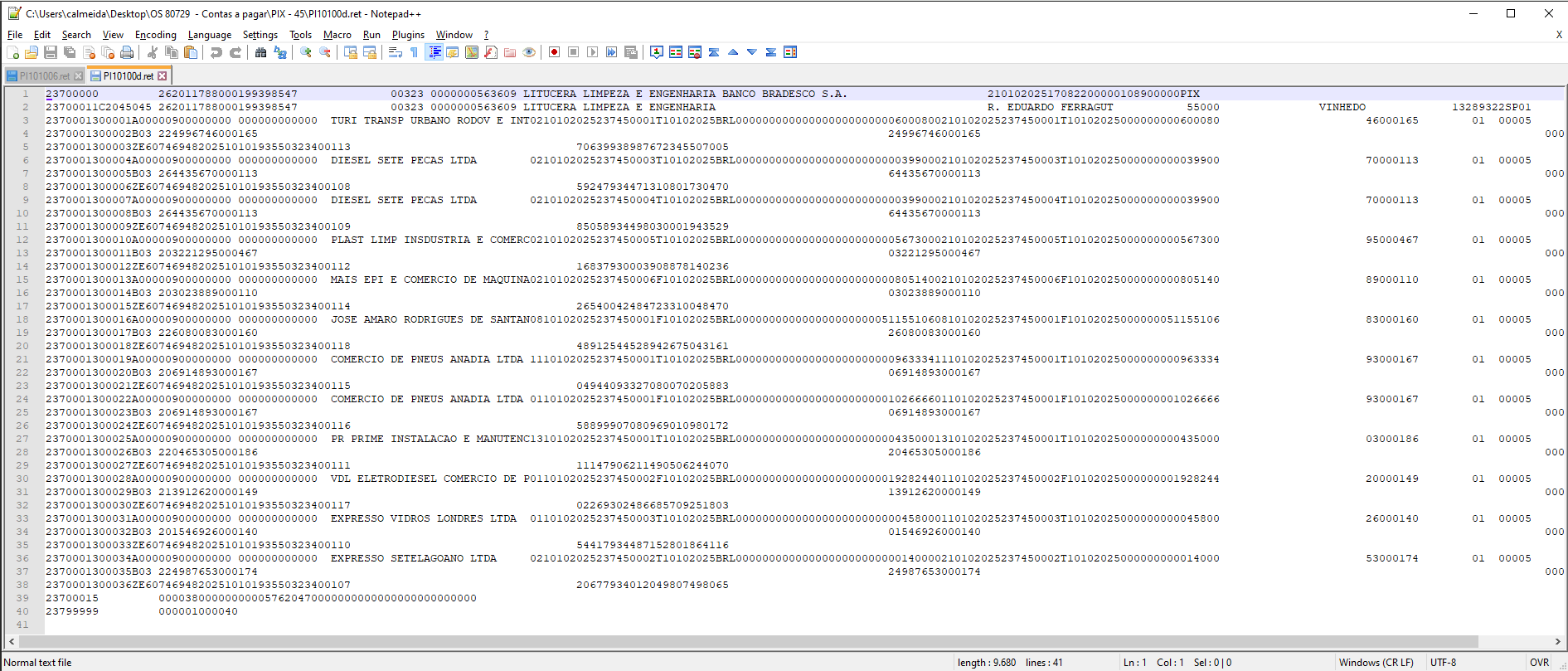
Task: Click the Undo arrow icon
Action: pyautogui.click(x=216, y=52)
